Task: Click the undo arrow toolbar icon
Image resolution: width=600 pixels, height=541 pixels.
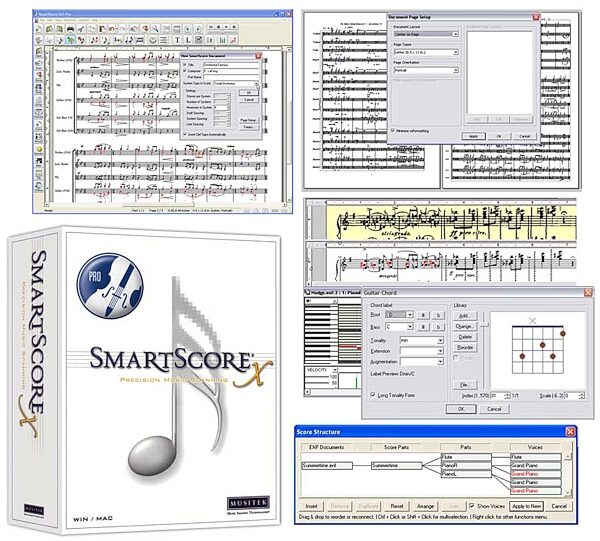Action: (111, 29)
